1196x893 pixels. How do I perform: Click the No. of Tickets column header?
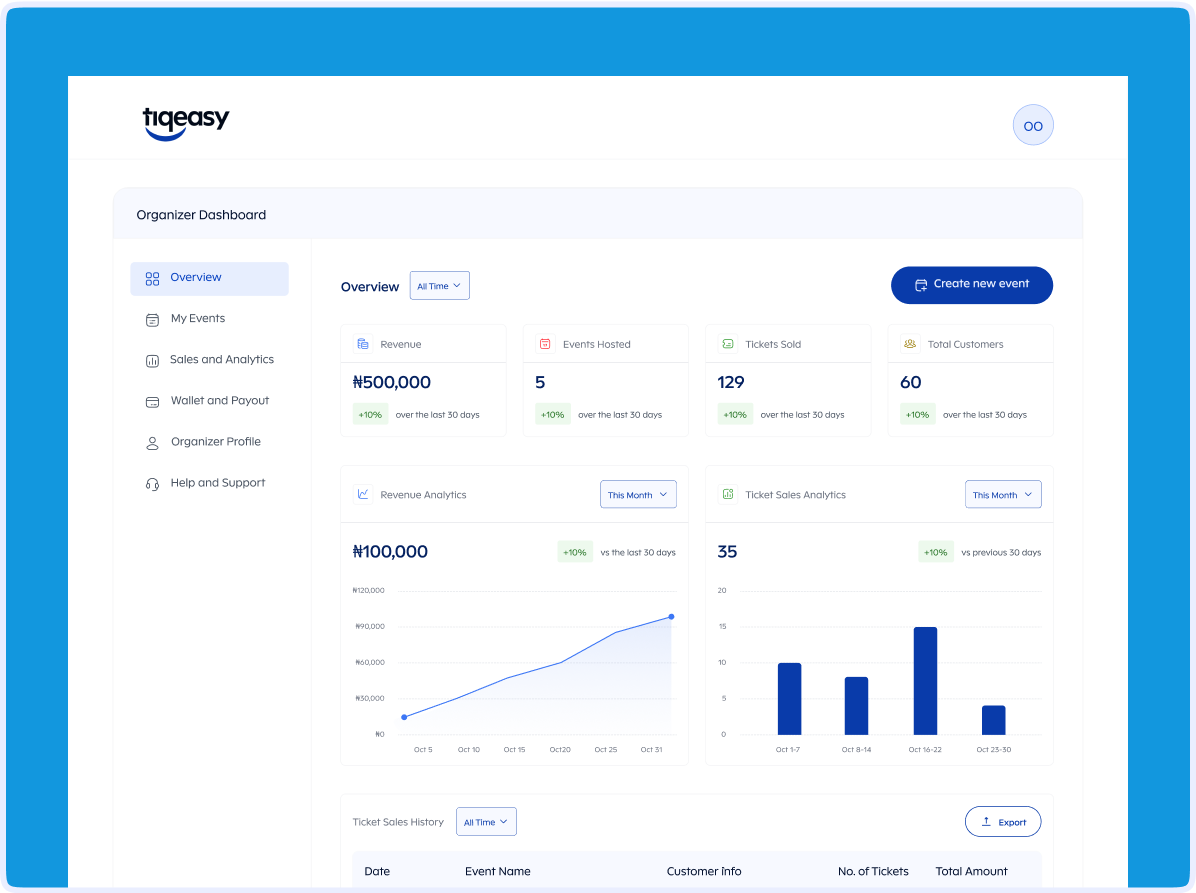(873, 871)
